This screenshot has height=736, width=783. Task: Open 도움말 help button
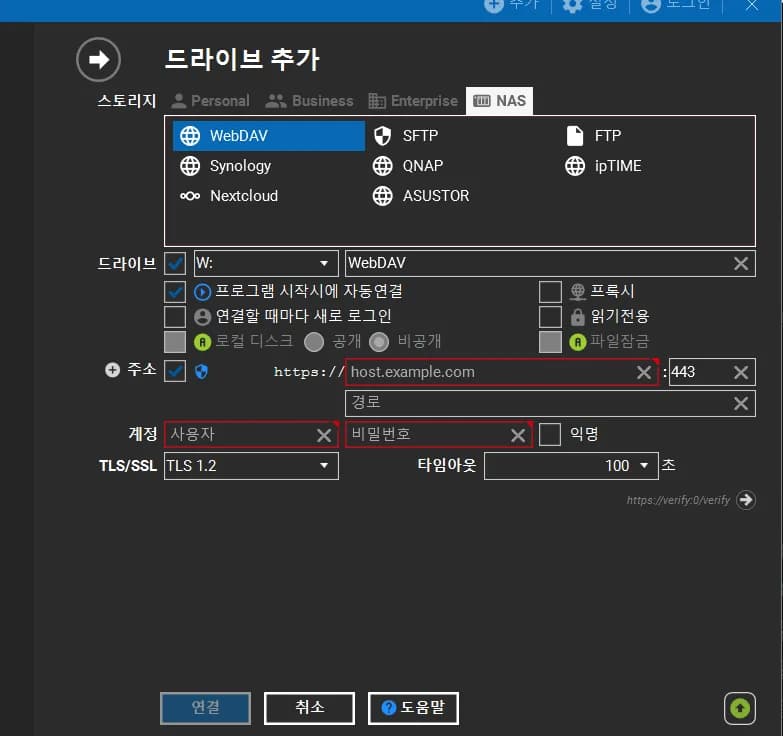(x=413, y=708)
